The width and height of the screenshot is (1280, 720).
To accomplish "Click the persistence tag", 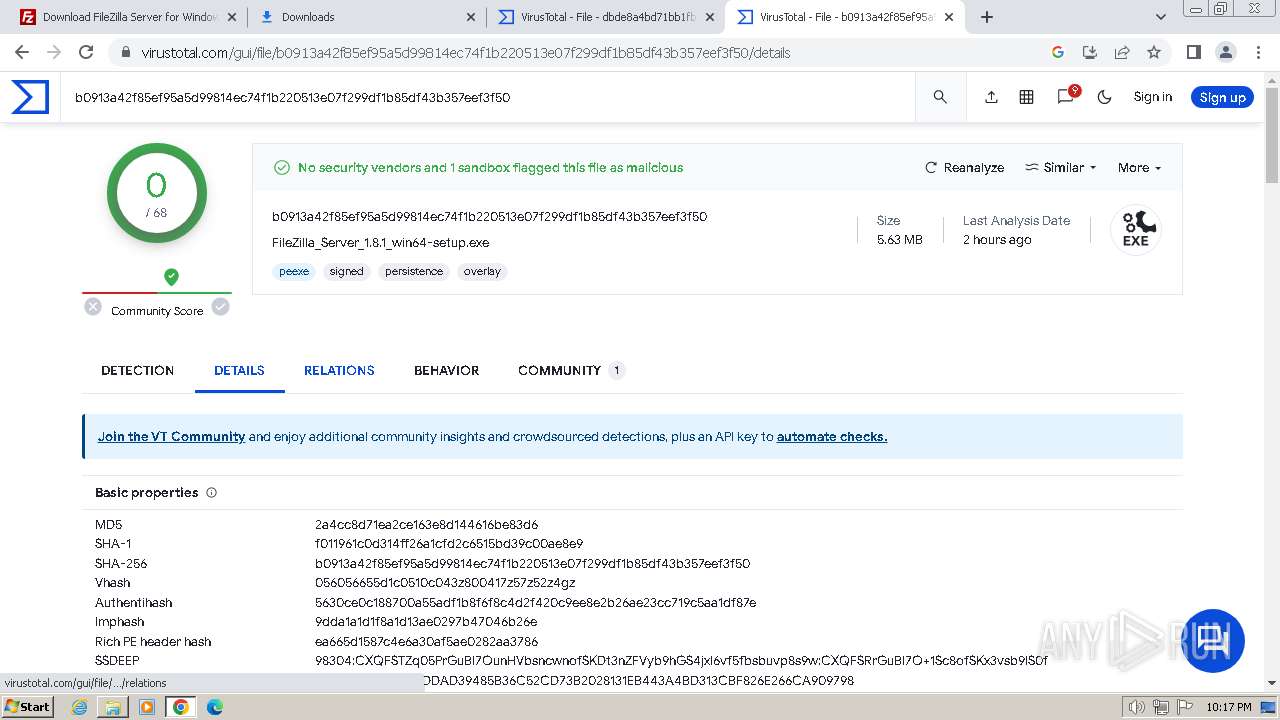I will point(414,272).
